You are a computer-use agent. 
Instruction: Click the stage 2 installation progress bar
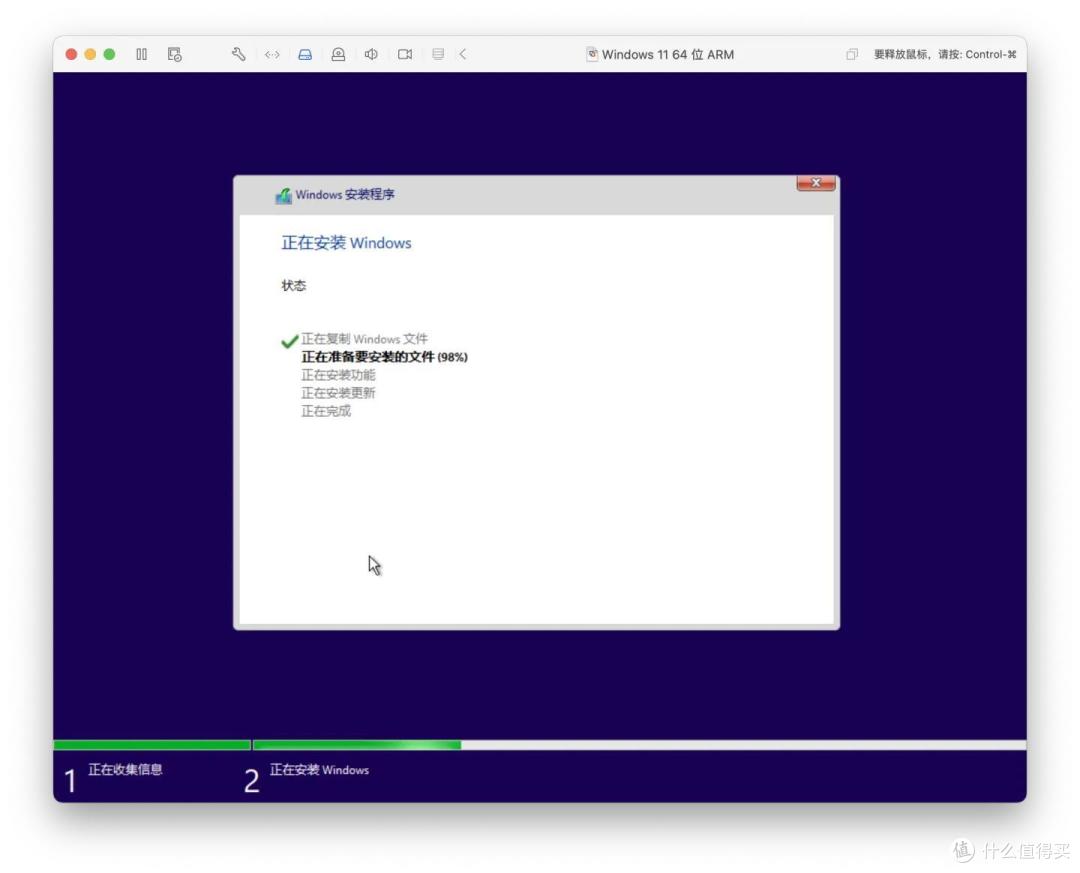coord(639,745)
